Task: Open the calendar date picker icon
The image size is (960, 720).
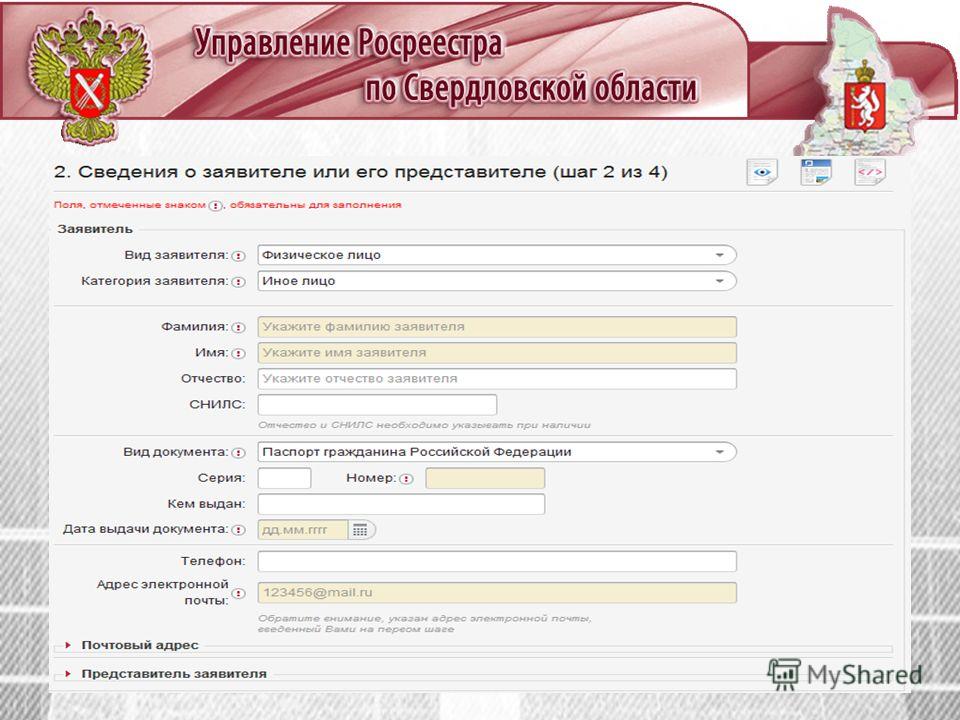Action: pyautogui.click(x=360, y=530)
